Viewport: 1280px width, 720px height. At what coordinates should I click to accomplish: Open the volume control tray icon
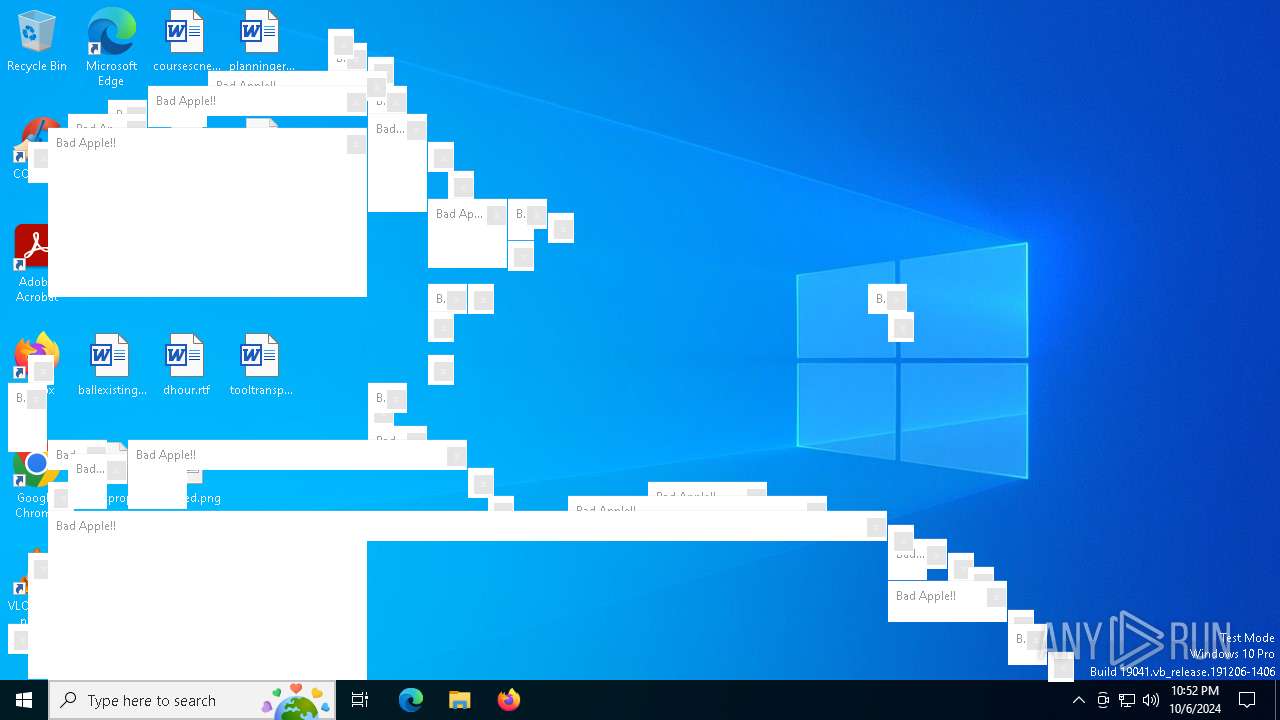[x=1151, y=700]
